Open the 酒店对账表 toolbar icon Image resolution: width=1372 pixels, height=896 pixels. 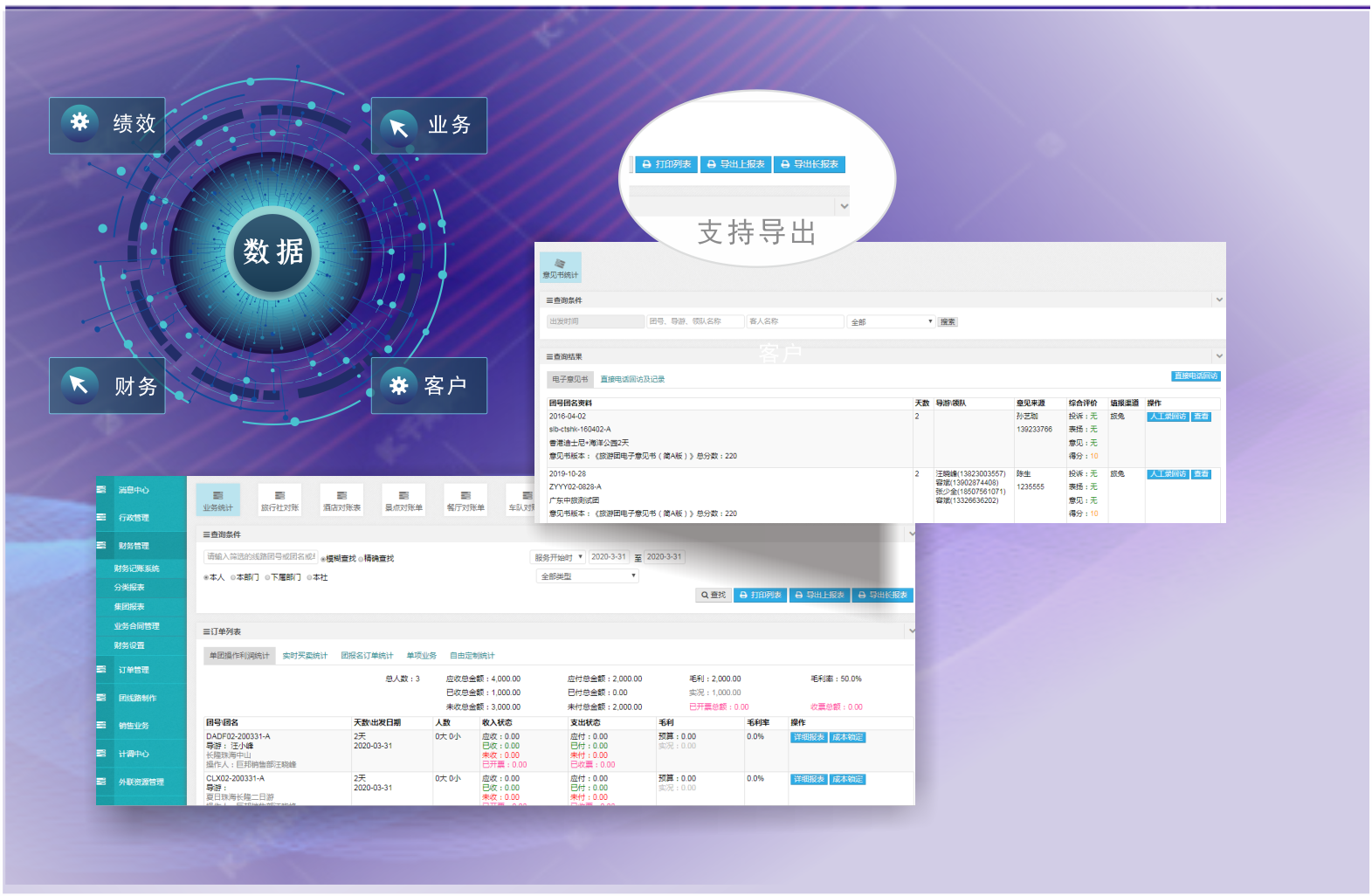341,500
